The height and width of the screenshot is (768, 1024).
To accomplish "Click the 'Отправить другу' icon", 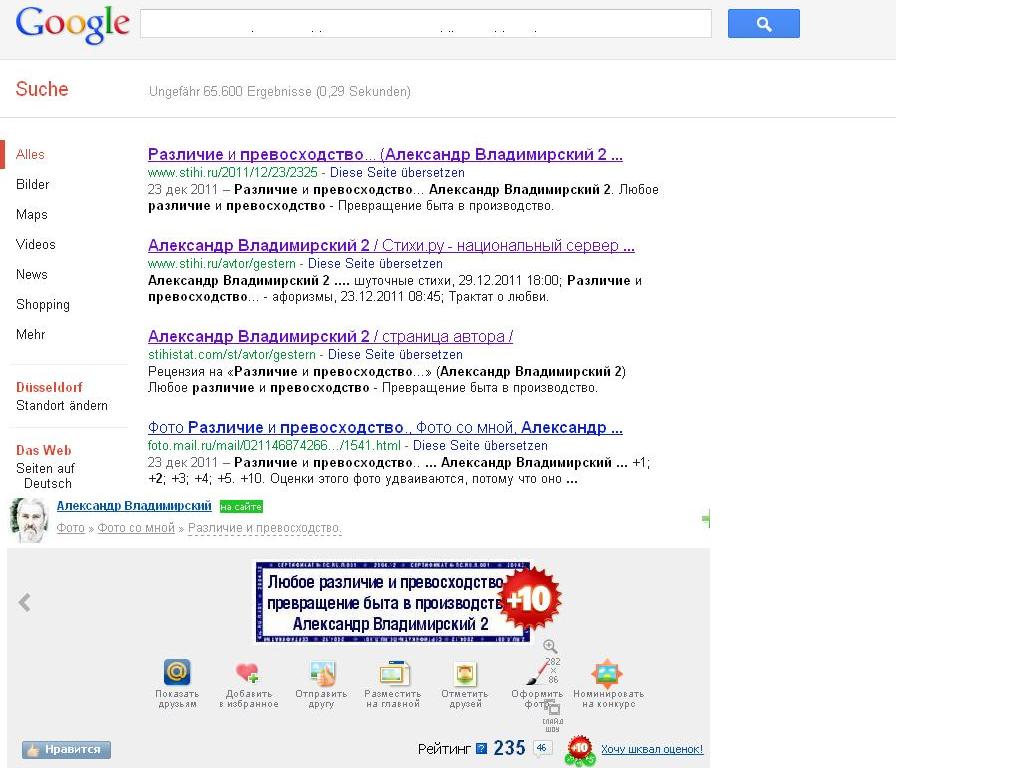I will 321,673.
